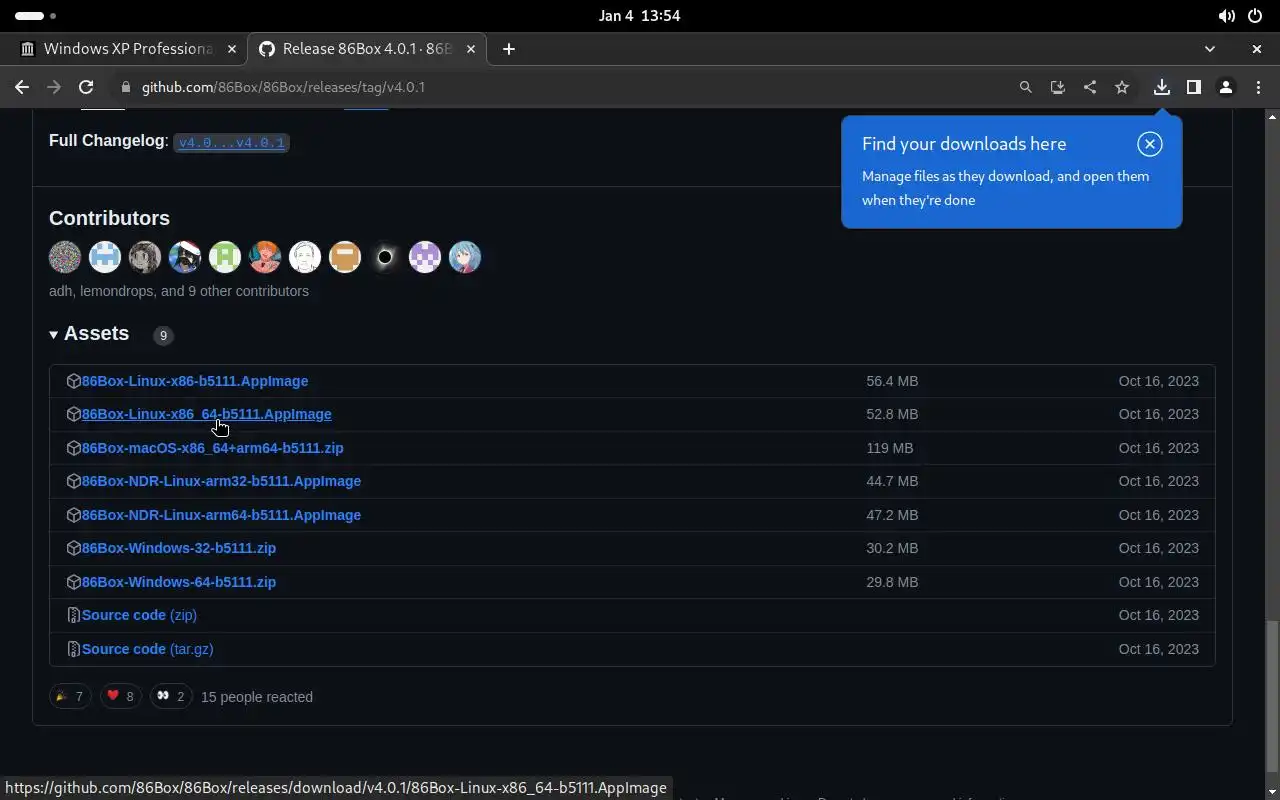This screenshot has height=800, width=1280.
Task: Open the first contributor avatar
Action: point(65,257)
